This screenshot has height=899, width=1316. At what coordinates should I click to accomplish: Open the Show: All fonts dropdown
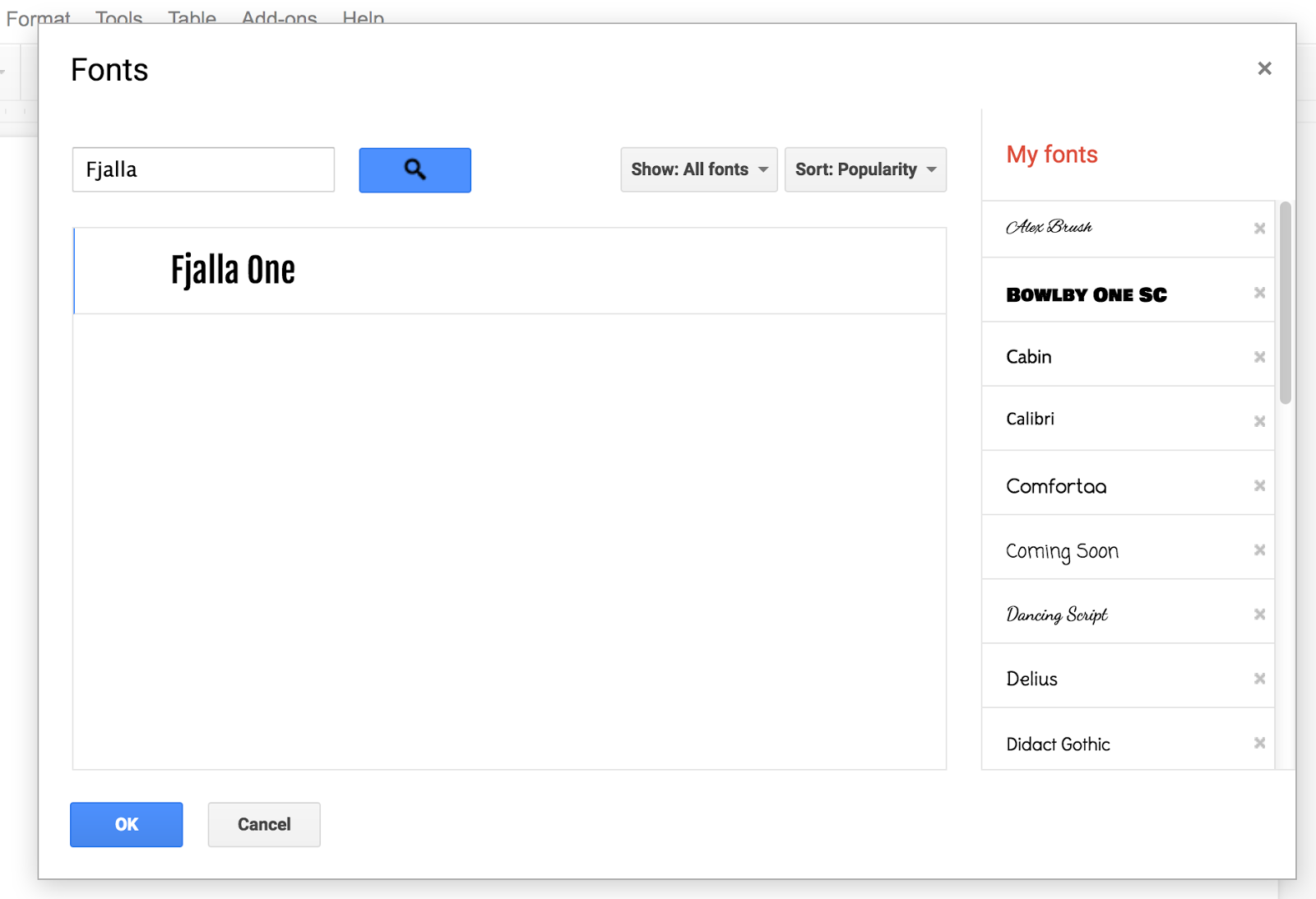[698, 169]
